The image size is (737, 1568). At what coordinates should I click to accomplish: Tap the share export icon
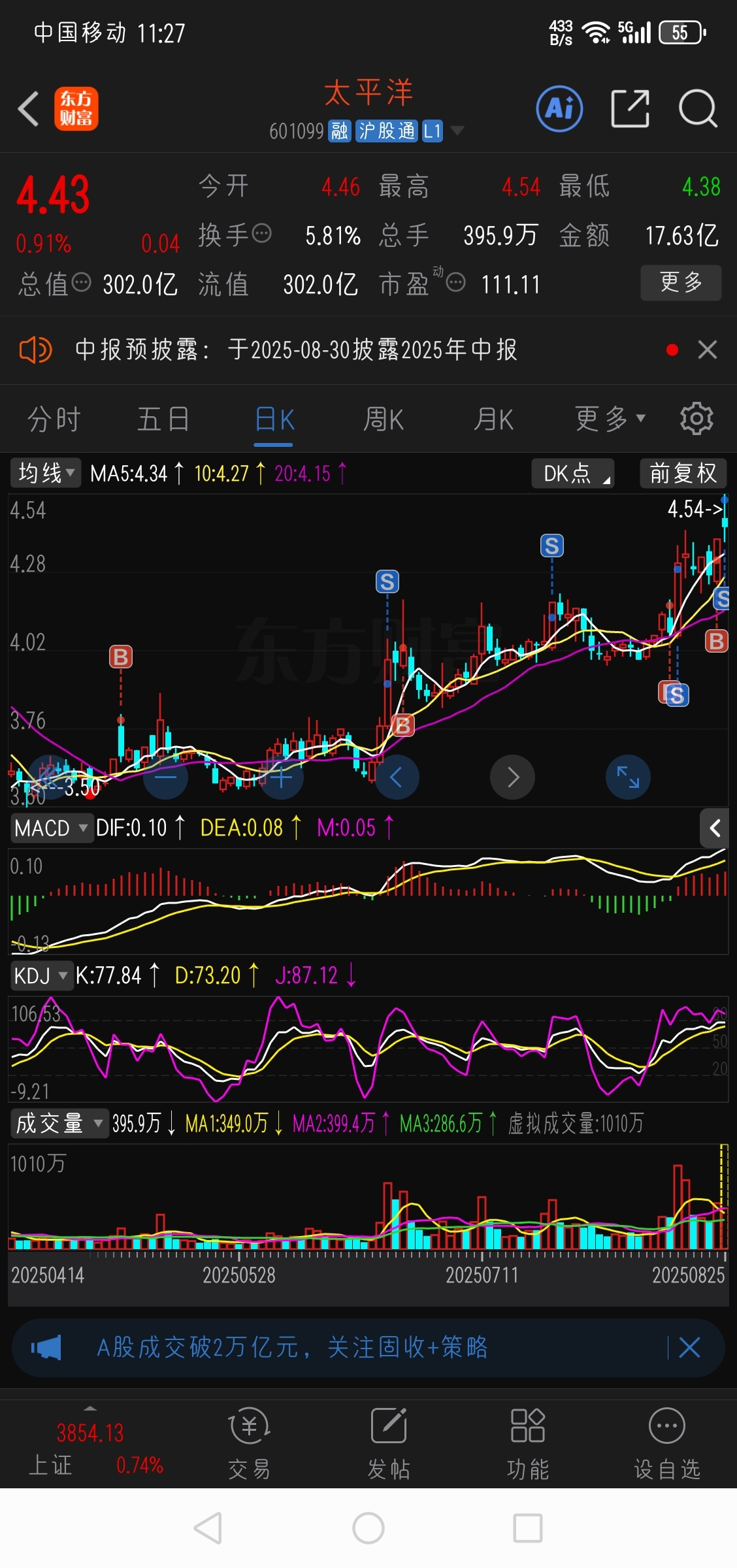click(x=630, y=108)
